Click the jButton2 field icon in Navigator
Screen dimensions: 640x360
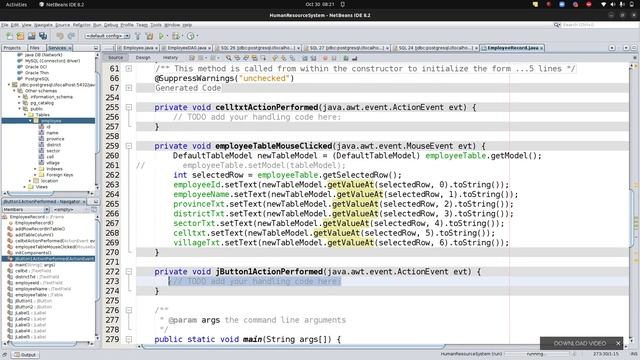tap(10, 307)
